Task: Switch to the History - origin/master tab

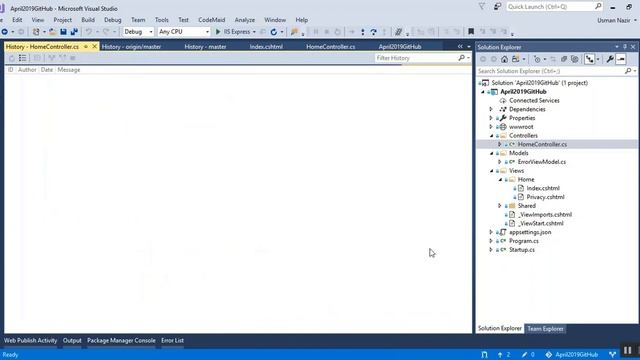Action: [131, 47]
